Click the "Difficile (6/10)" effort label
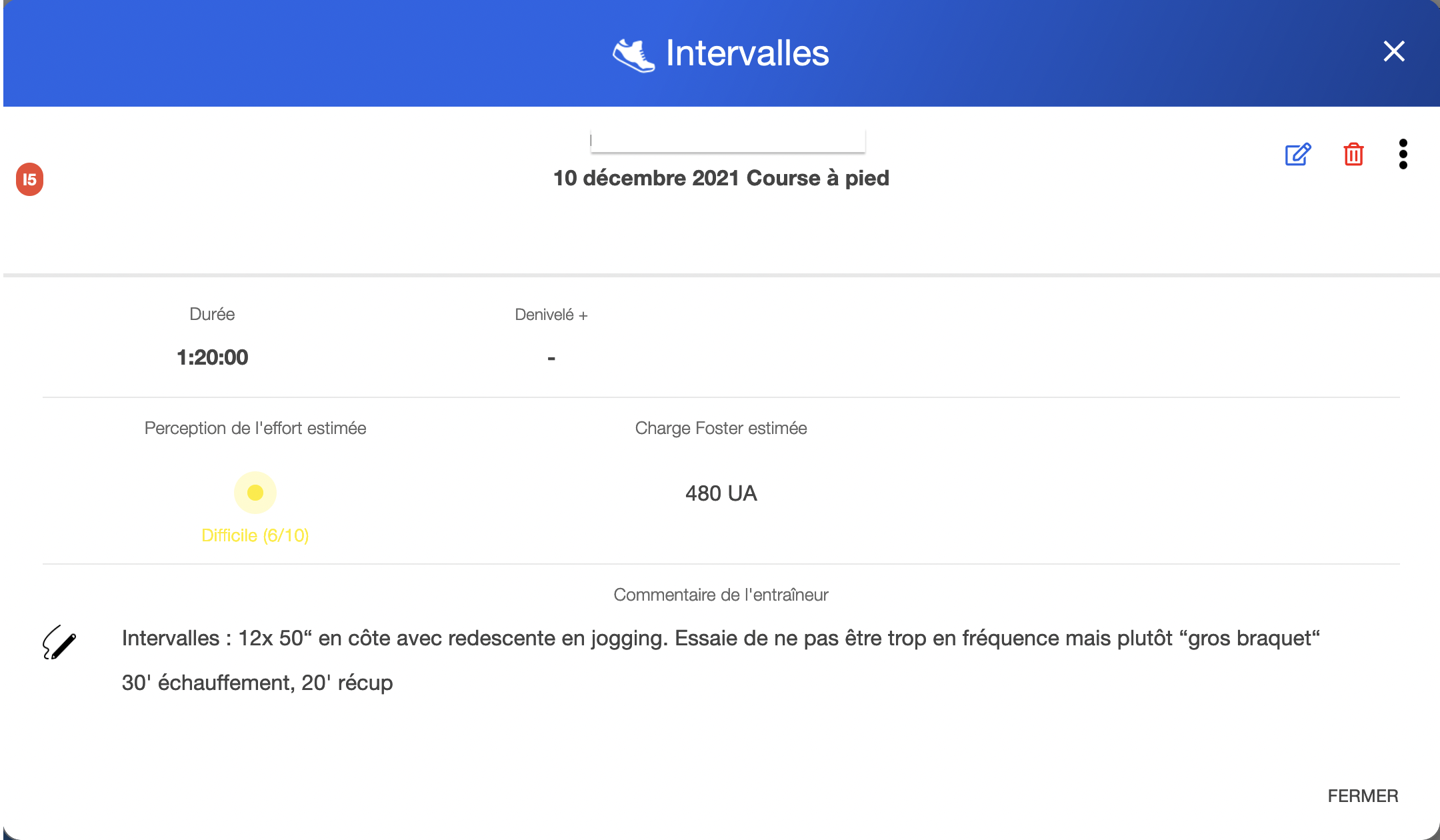 point(255,535)
